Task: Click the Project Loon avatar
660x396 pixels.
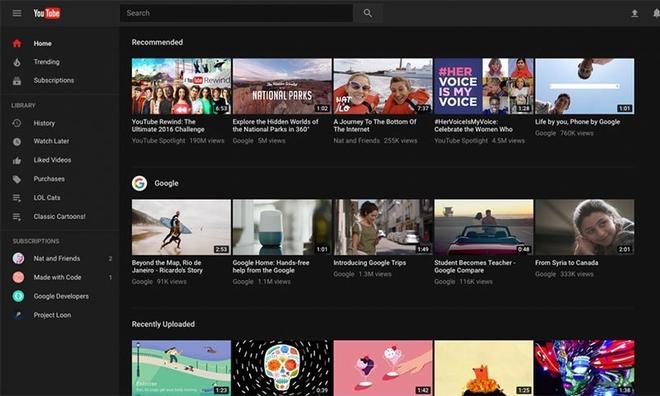Action: tap(18, 315)
